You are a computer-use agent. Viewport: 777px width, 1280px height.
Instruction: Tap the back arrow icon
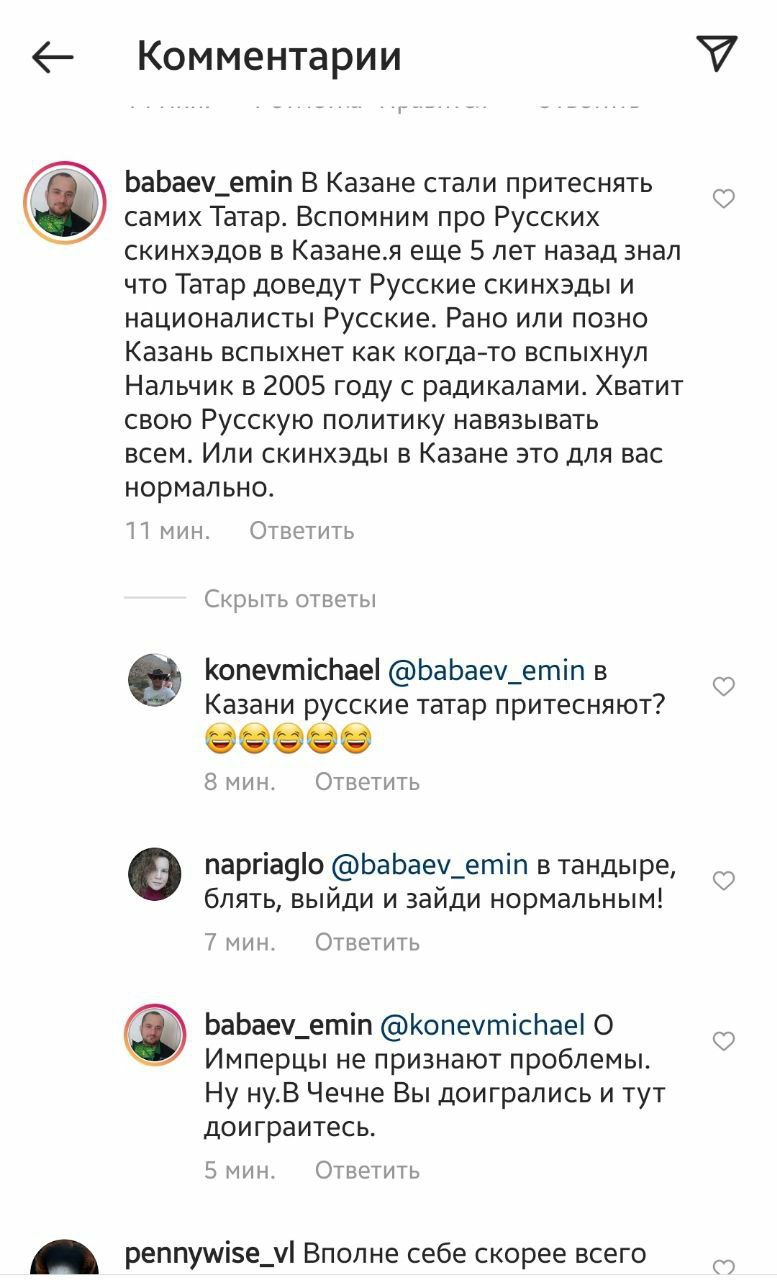pyautogui.click(x=53, y=57)
